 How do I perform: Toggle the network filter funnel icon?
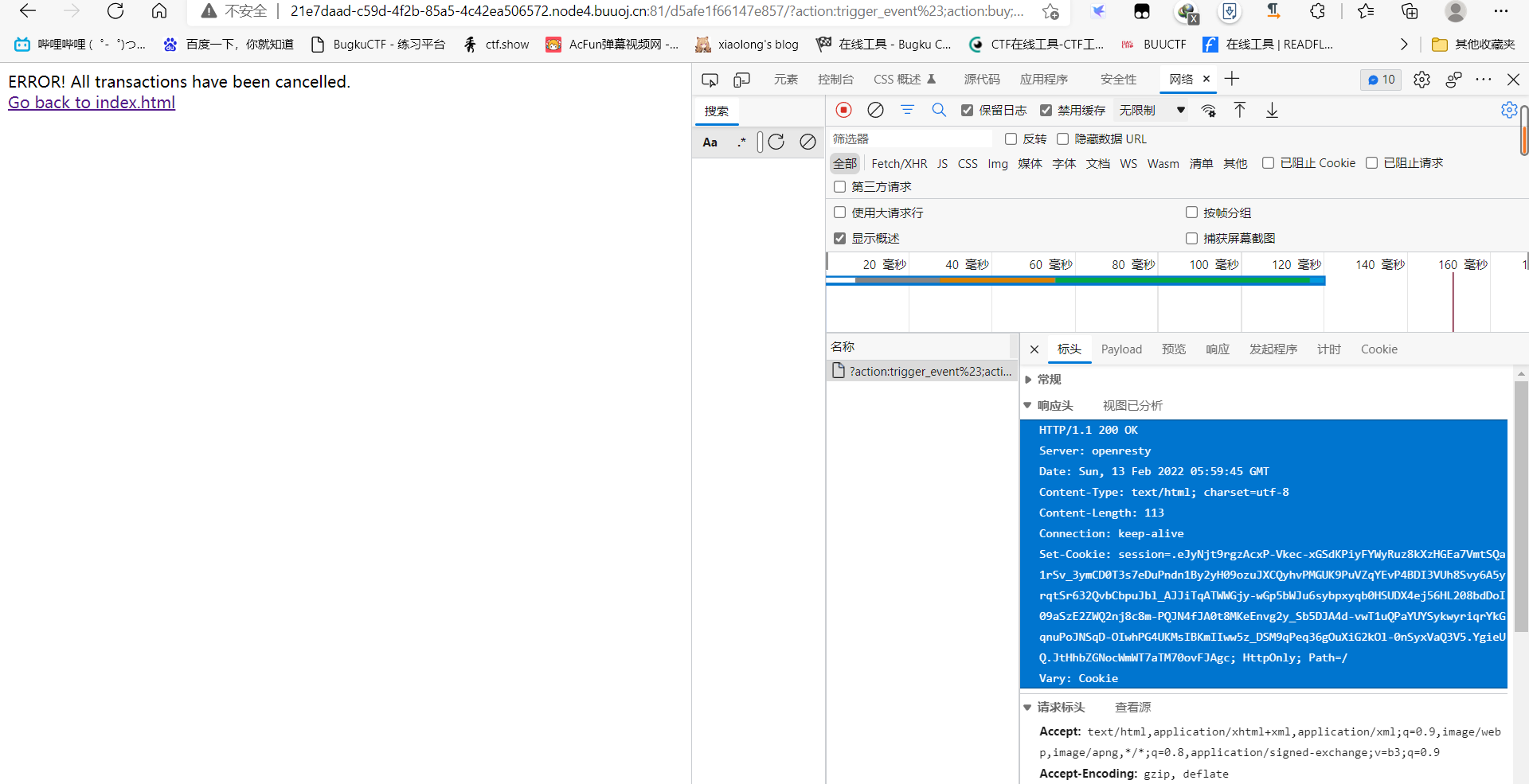907,110
